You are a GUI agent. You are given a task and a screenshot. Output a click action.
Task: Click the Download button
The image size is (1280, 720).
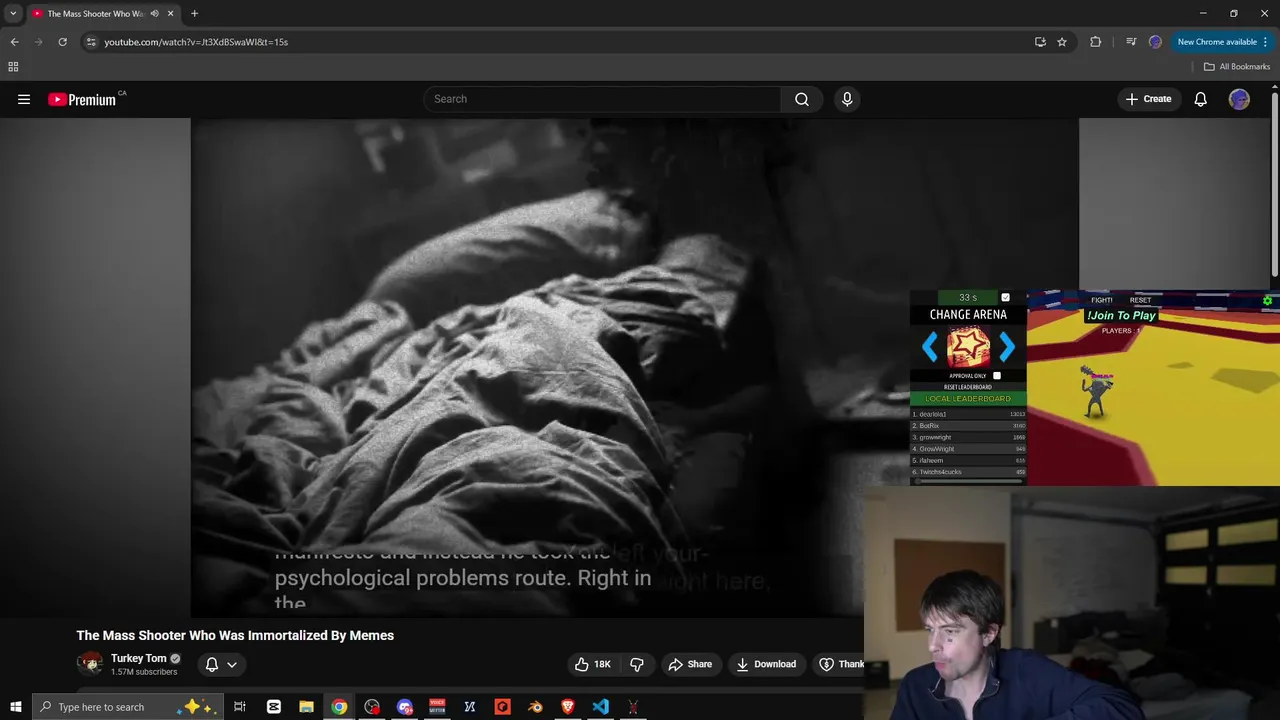coord(766,664)
